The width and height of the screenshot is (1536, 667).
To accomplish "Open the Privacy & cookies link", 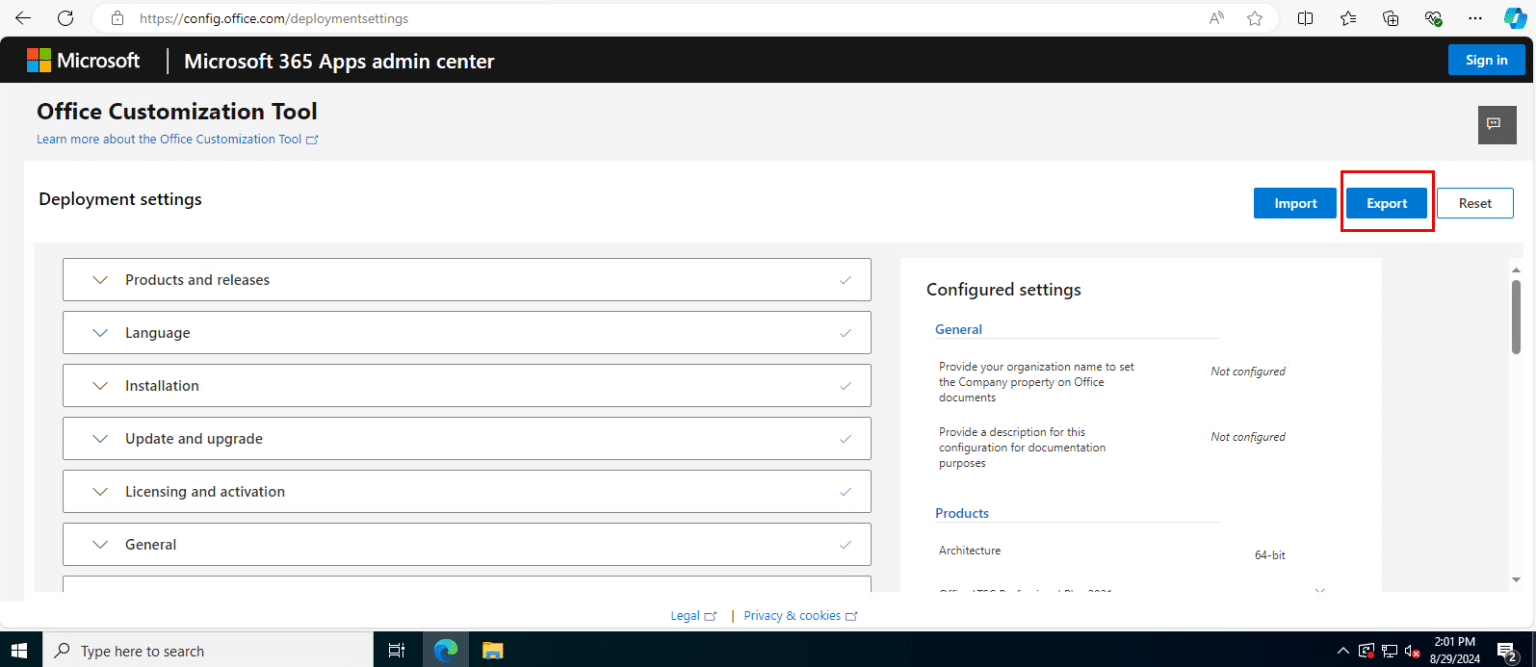I will click(792, 615).
